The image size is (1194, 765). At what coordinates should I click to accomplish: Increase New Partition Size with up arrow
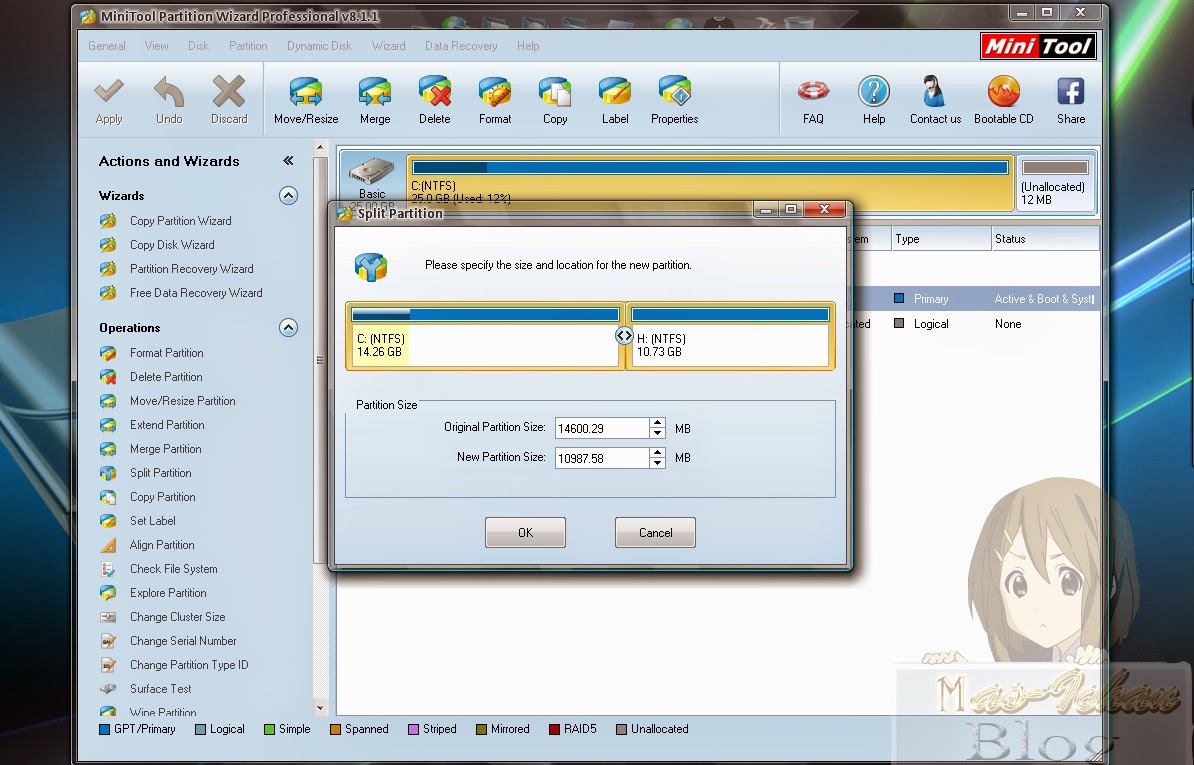coord(657,453)
